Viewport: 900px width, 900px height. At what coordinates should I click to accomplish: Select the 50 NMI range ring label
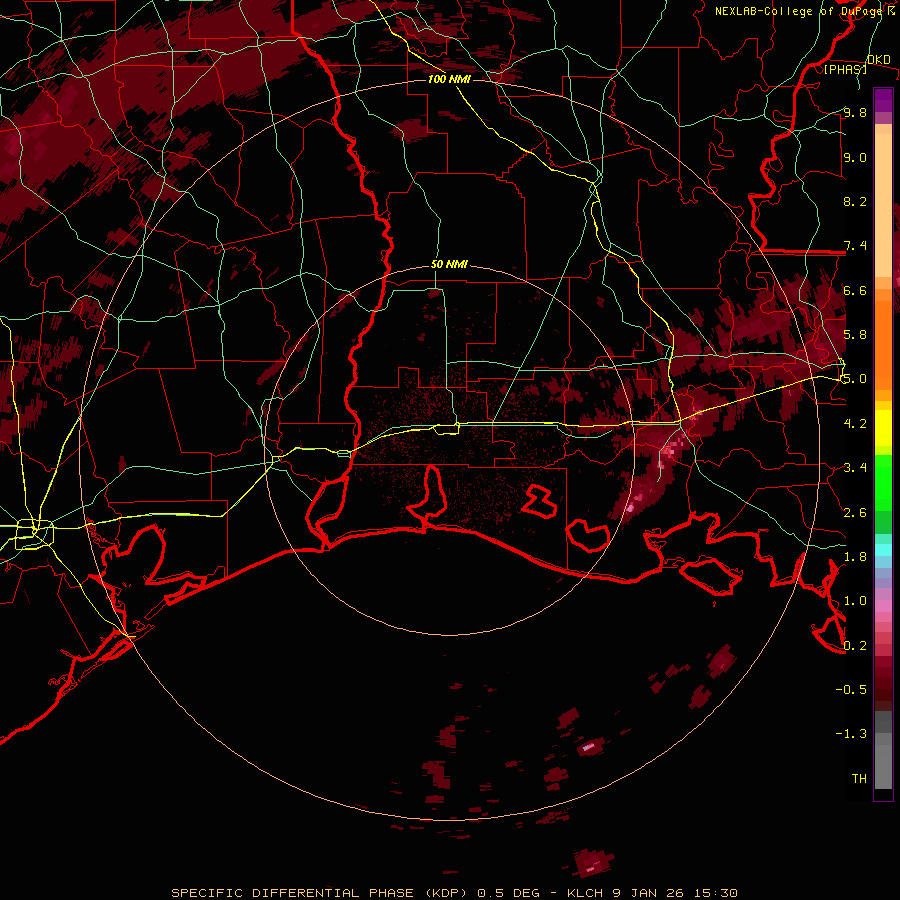pos(449,265)
